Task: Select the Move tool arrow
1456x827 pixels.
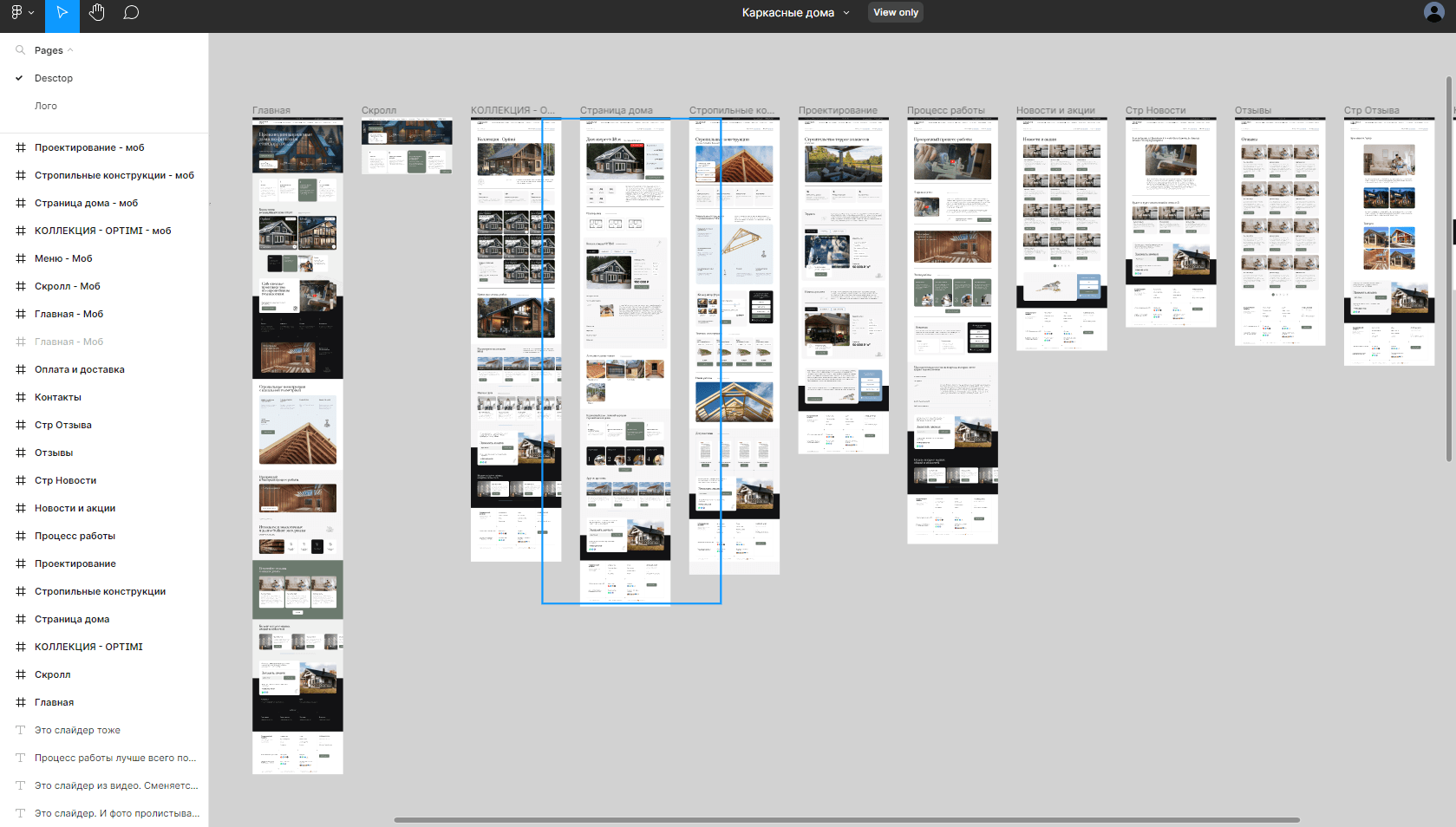Action: tap(62, 13)
